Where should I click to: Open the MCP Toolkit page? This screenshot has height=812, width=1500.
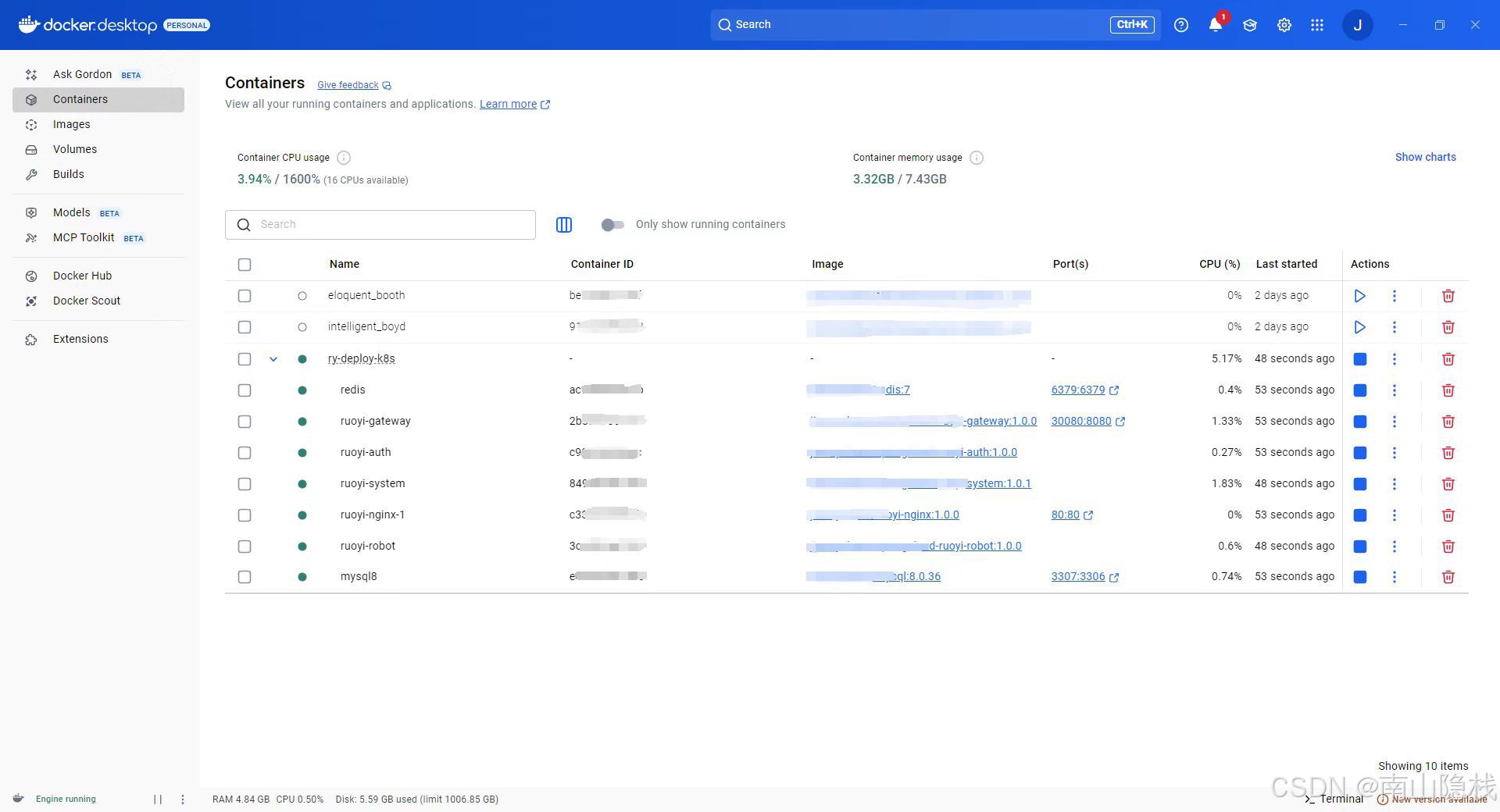(x=98, y=238)
